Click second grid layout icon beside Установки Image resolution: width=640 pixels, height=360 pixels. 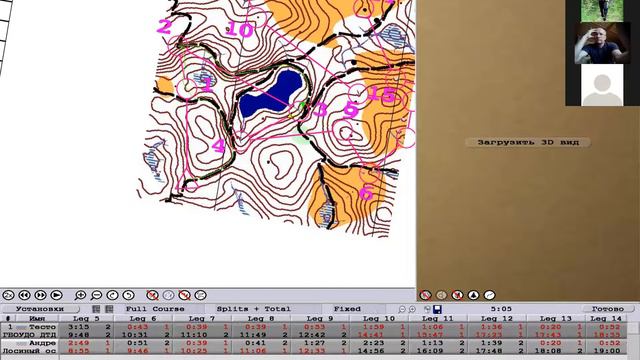tap(109, 309)
